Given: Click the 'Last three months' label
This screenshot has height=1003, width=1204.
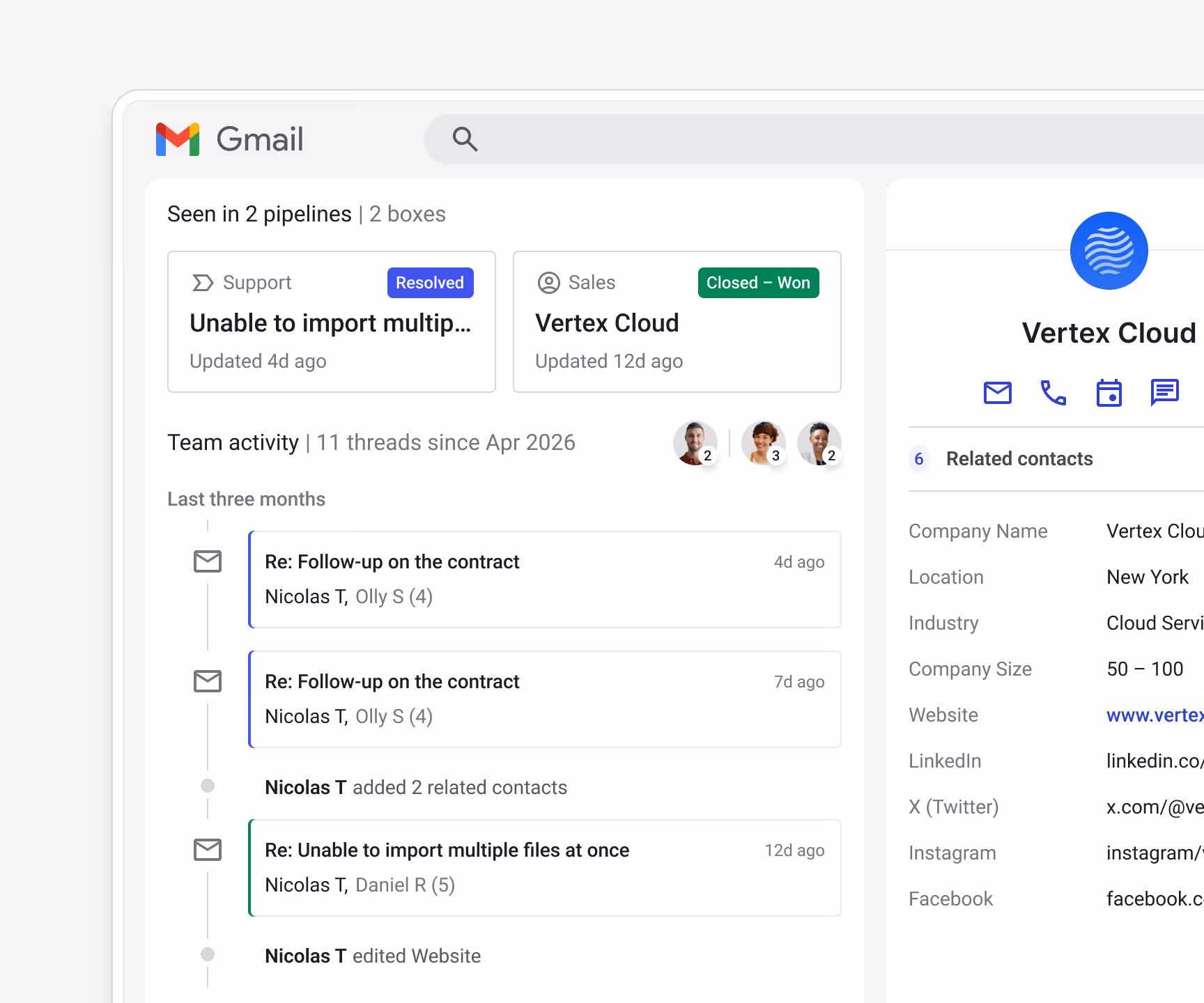Looking at the screenshot, I should 247,499.
